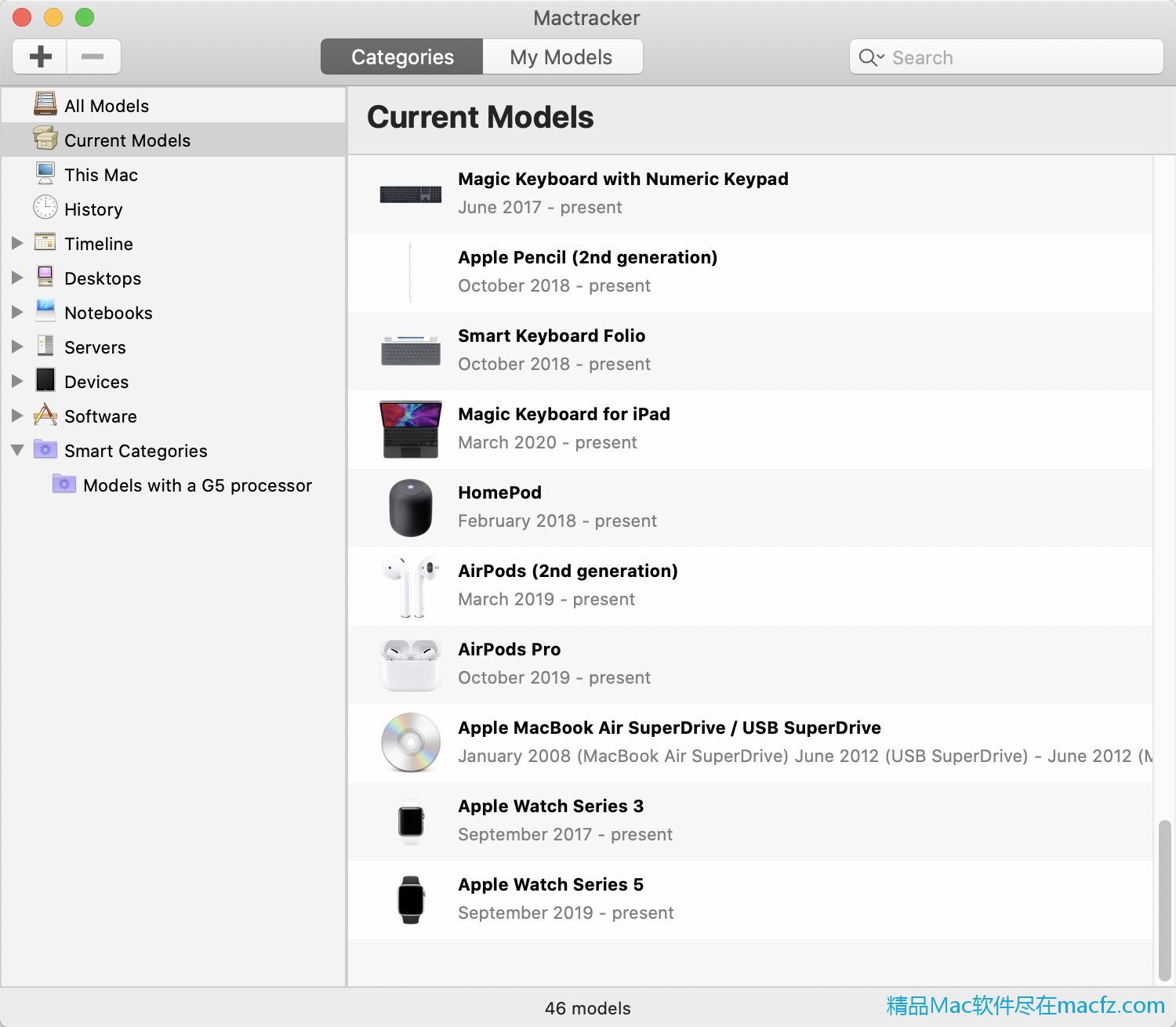This screenshot has width=1176, height=1027.
Task: Click the model list vertical scrollbar
Action: (x=1164, y=902)
